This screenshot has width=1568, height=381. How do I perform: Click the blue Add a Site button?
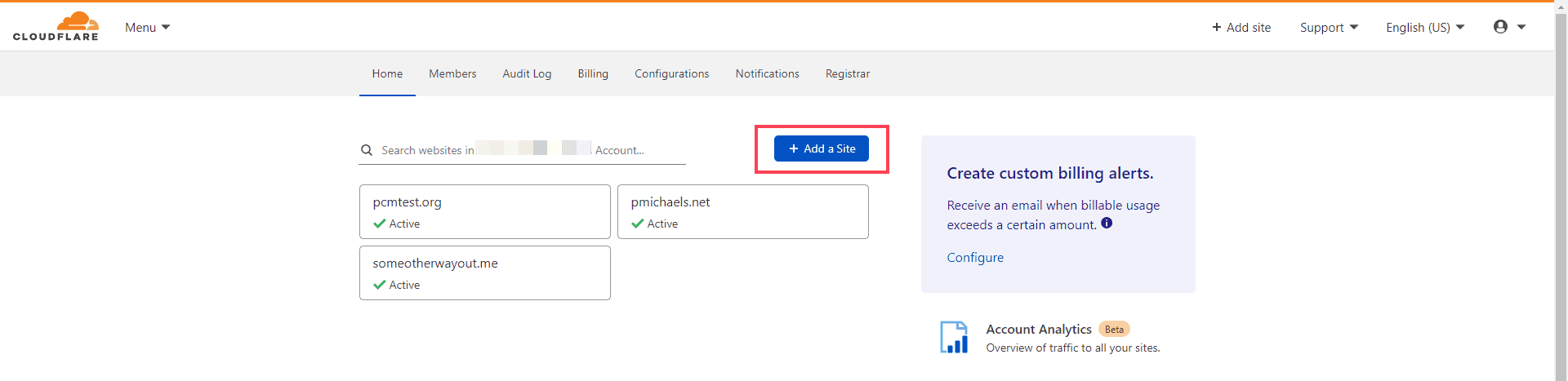point(821,148)
